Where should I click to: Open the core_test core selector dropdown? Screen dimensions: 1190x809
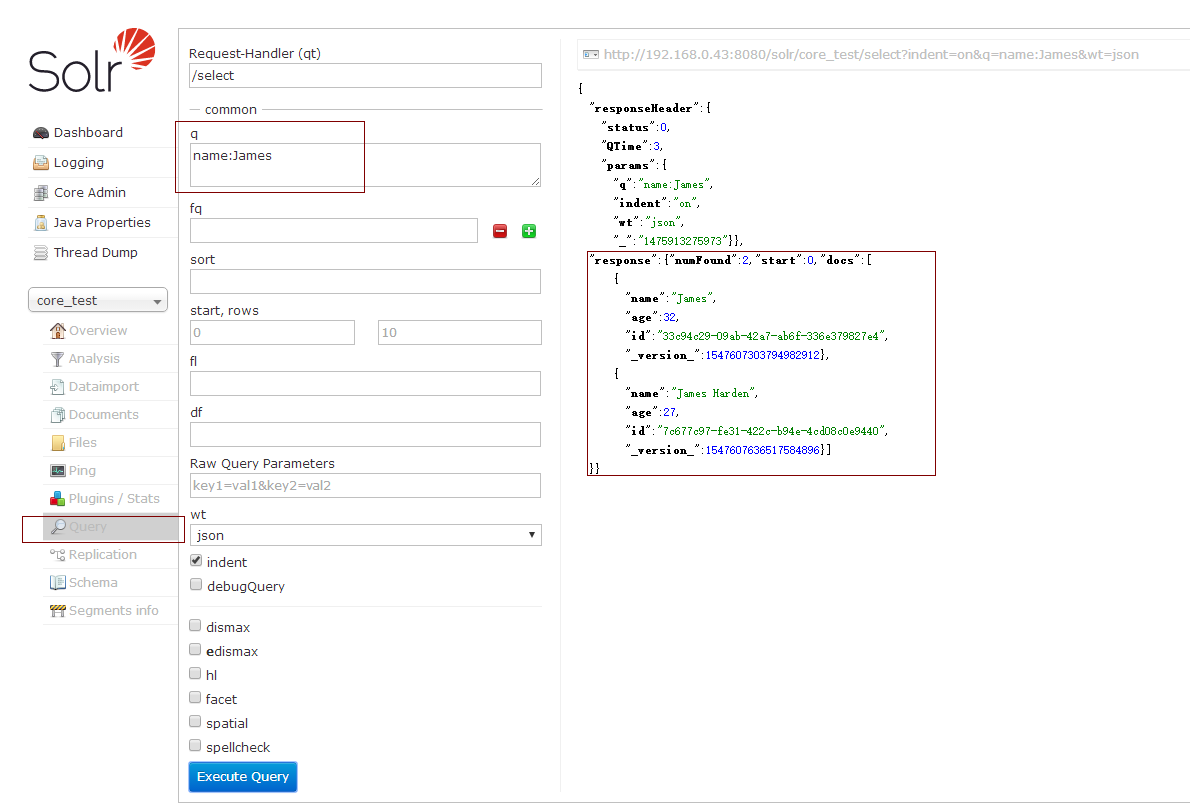98,301
